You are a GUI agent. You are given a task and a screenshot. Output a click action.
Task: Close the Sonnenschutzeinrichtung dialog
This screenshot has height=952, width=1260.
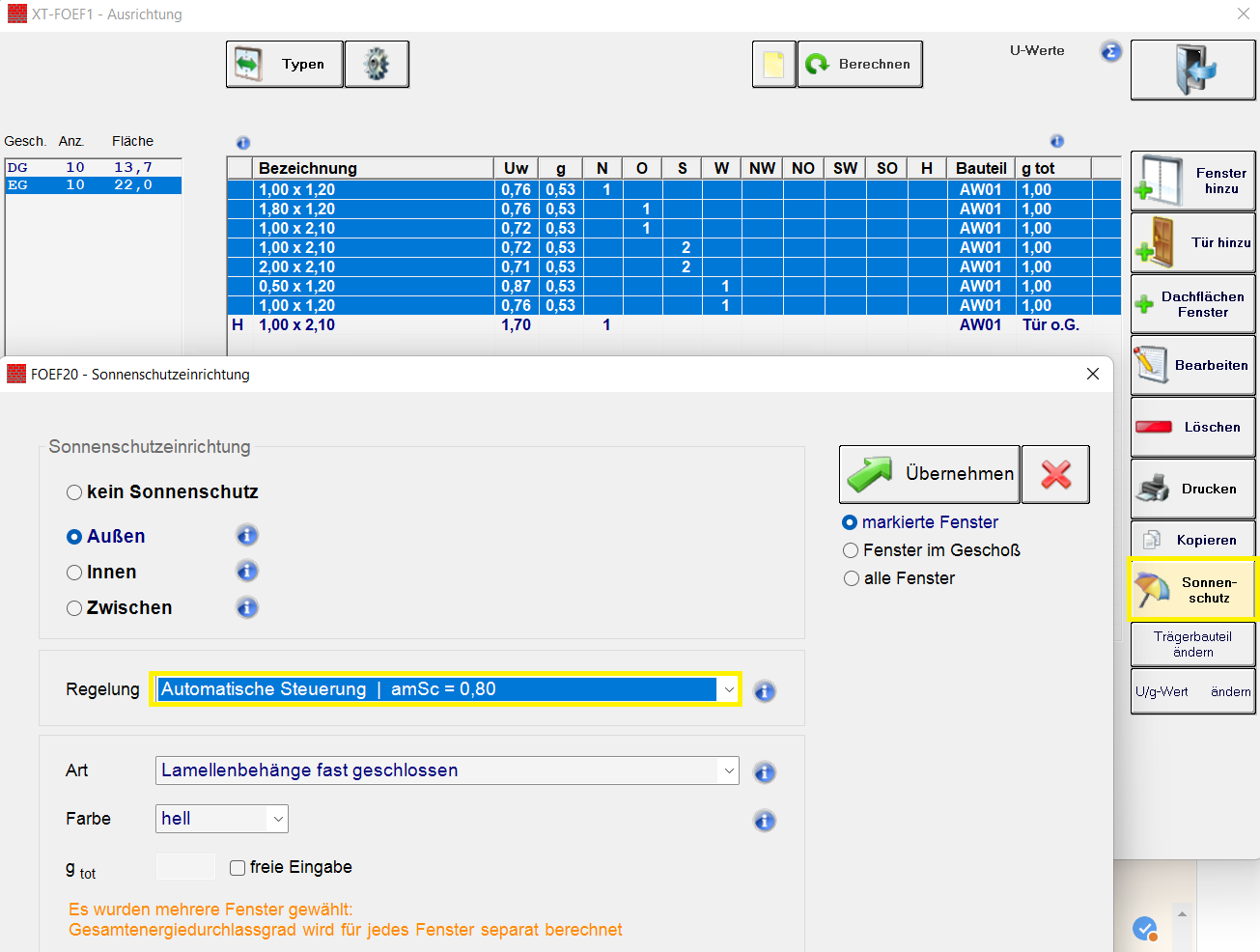tap(1093, 374)
